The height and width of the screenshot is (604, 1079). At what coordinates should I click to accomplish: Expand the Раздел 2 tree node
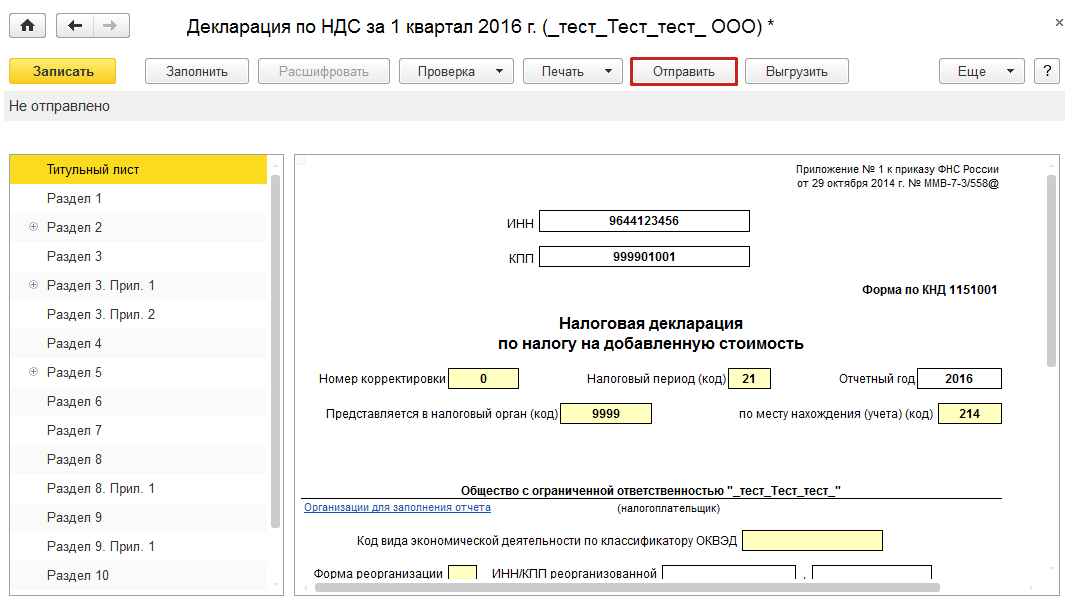coord(33,228)
